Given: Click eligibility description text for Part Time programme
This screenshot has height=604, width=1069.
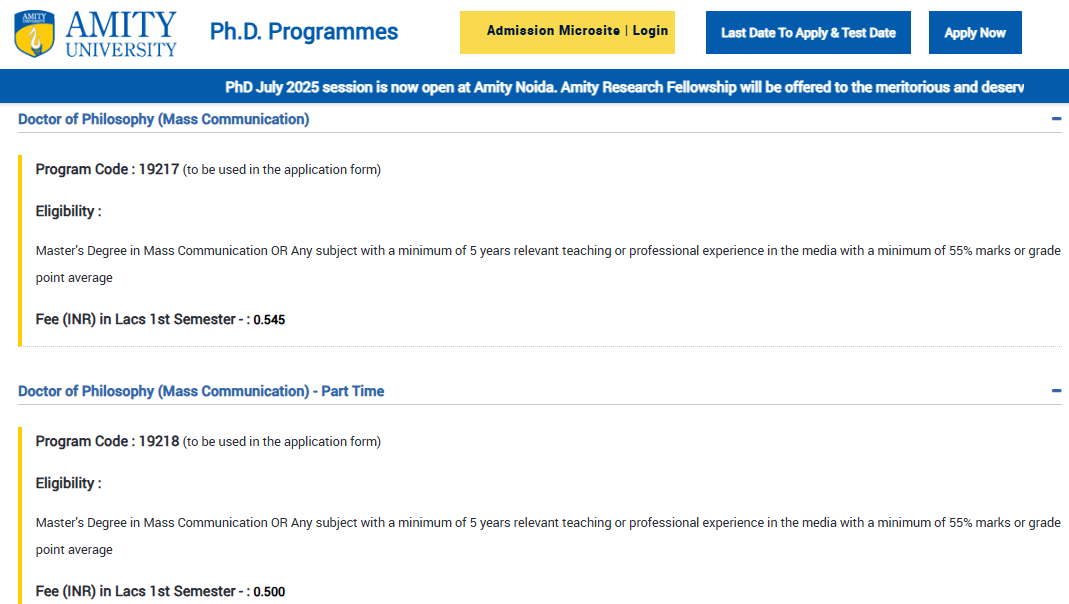Looking at the screenshot, I should point(547,523).
